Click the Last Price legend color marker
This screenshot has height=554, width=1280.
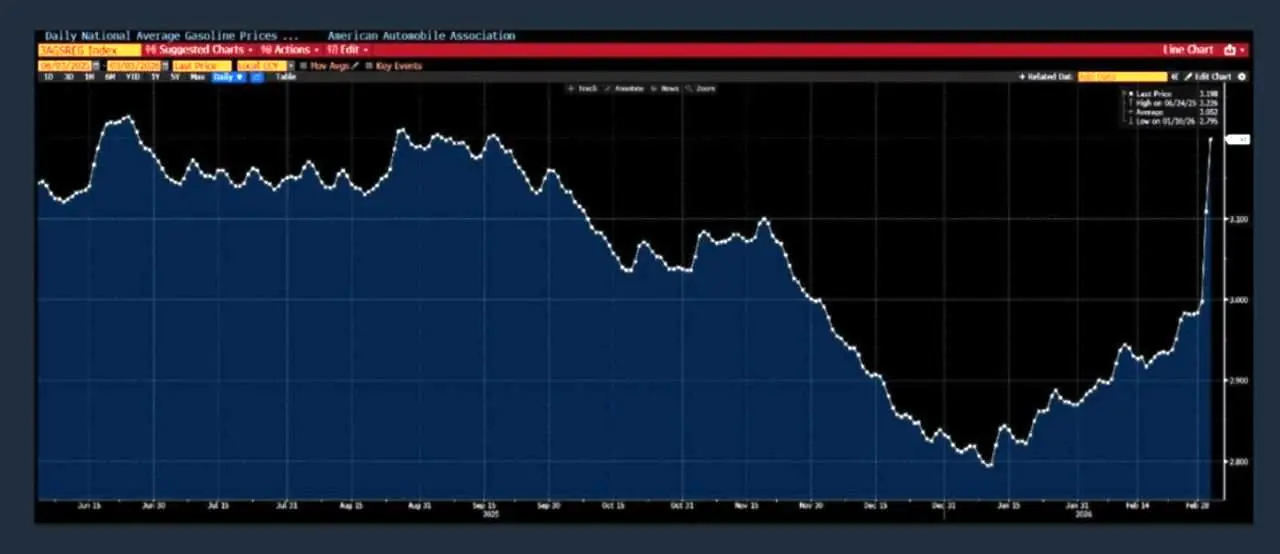click(x=1129, y=94)
